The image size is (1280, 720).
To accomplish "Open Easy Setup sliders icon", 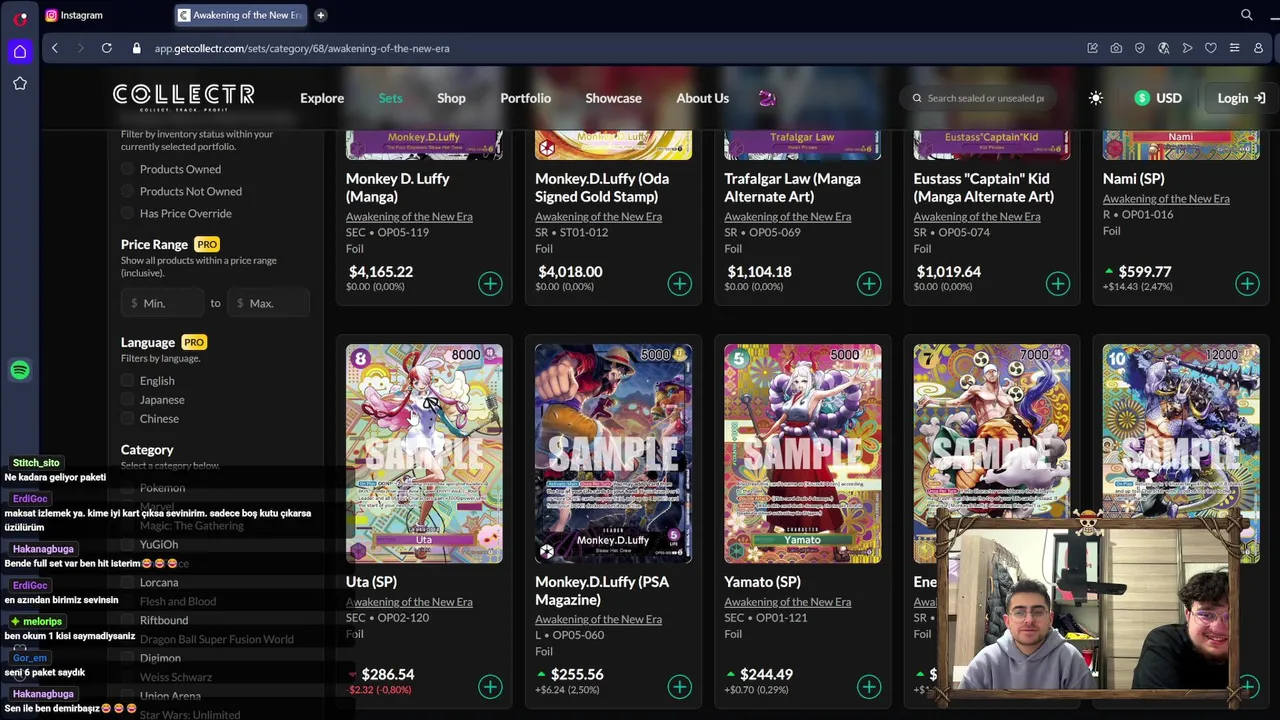I will coord(1234,48).
